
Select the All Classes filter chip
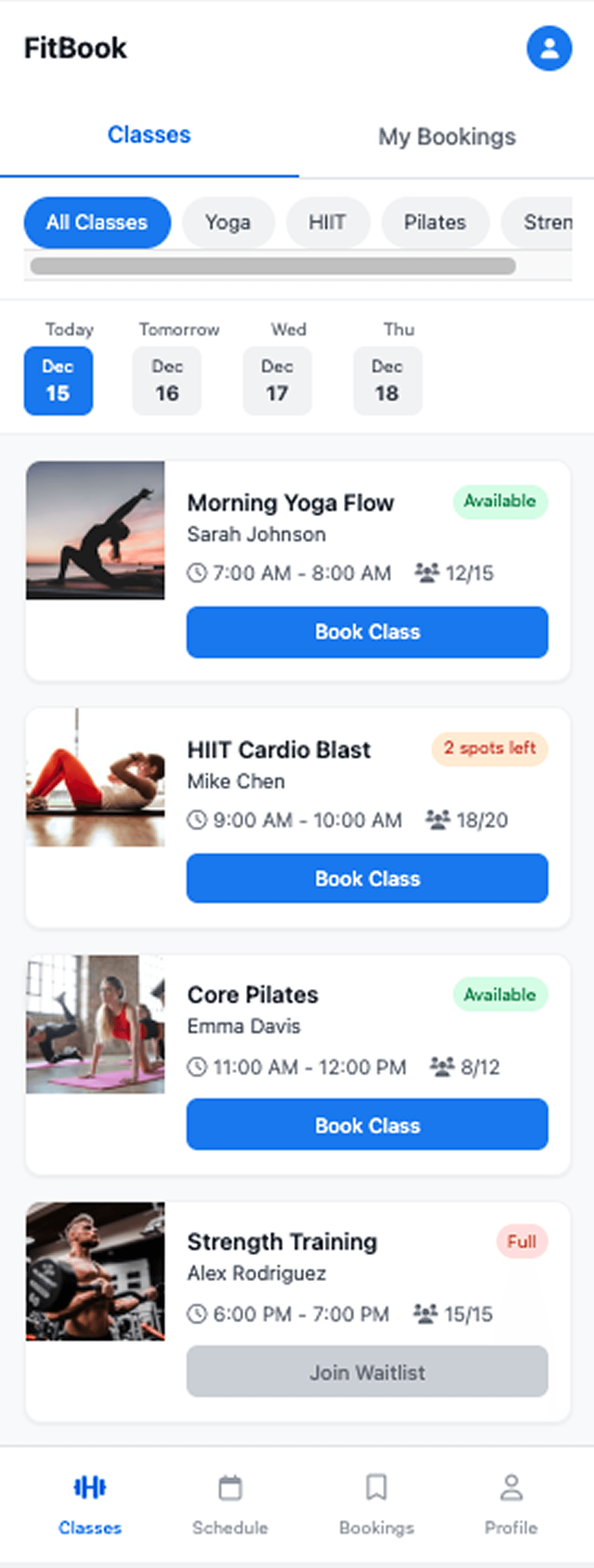pyautogui.click(x=97, y=222)
